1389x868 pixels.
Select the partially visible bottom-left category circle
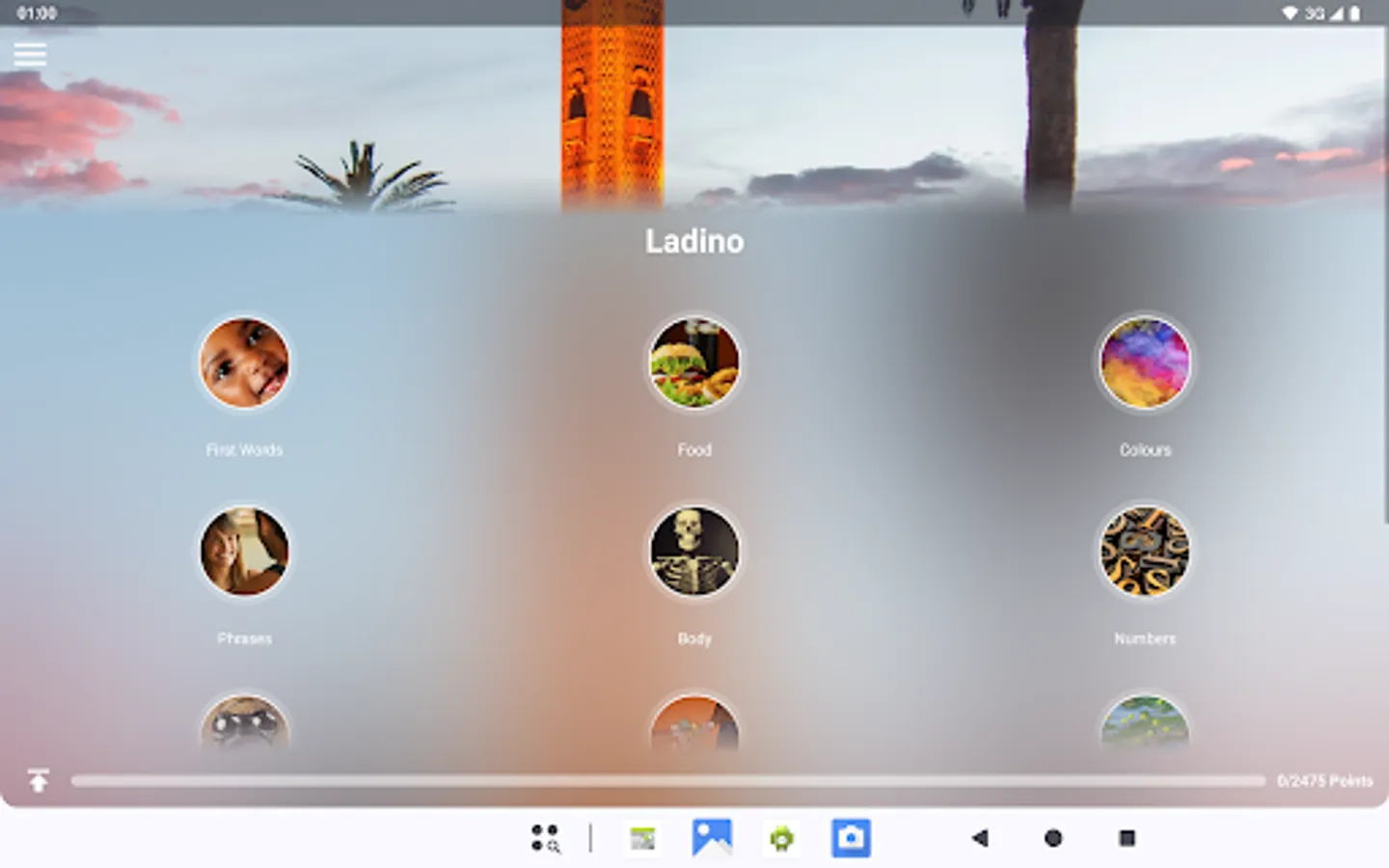click(244, 728)
